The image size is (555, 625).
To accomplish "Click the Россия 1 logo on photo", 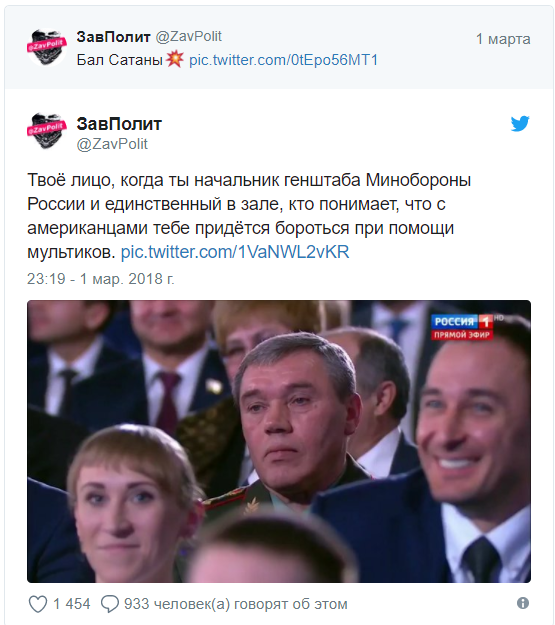I will pyautogui.click(x=462, y=327).
